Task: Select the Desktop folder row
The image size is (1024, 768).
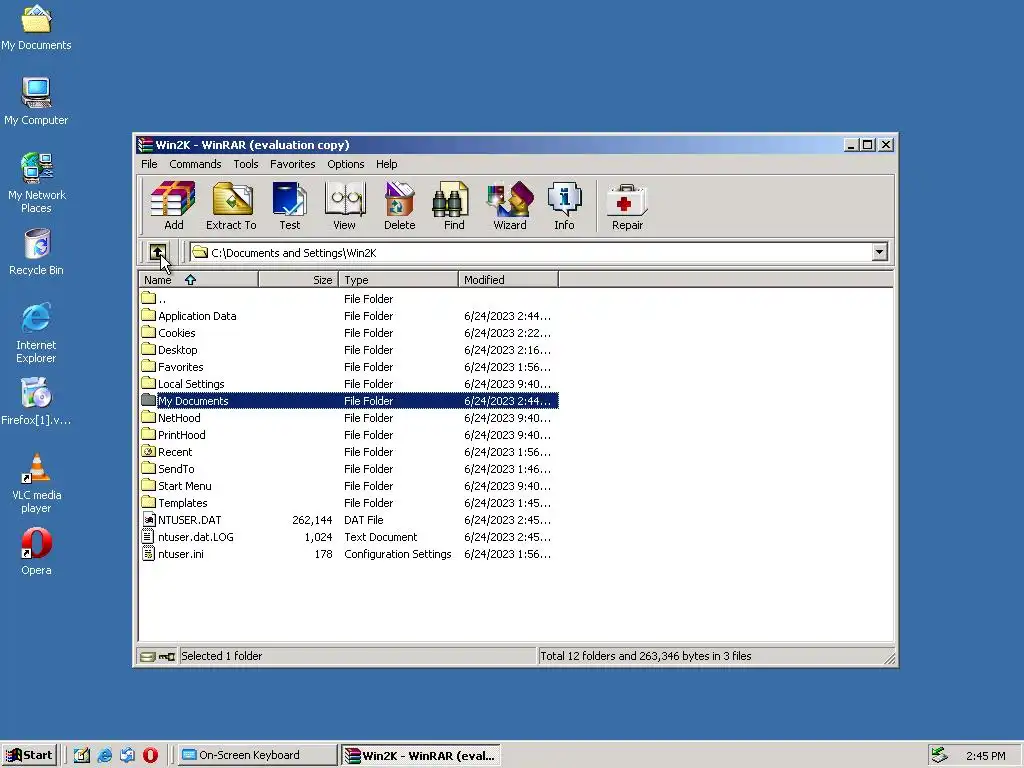Action: [349, 349]
